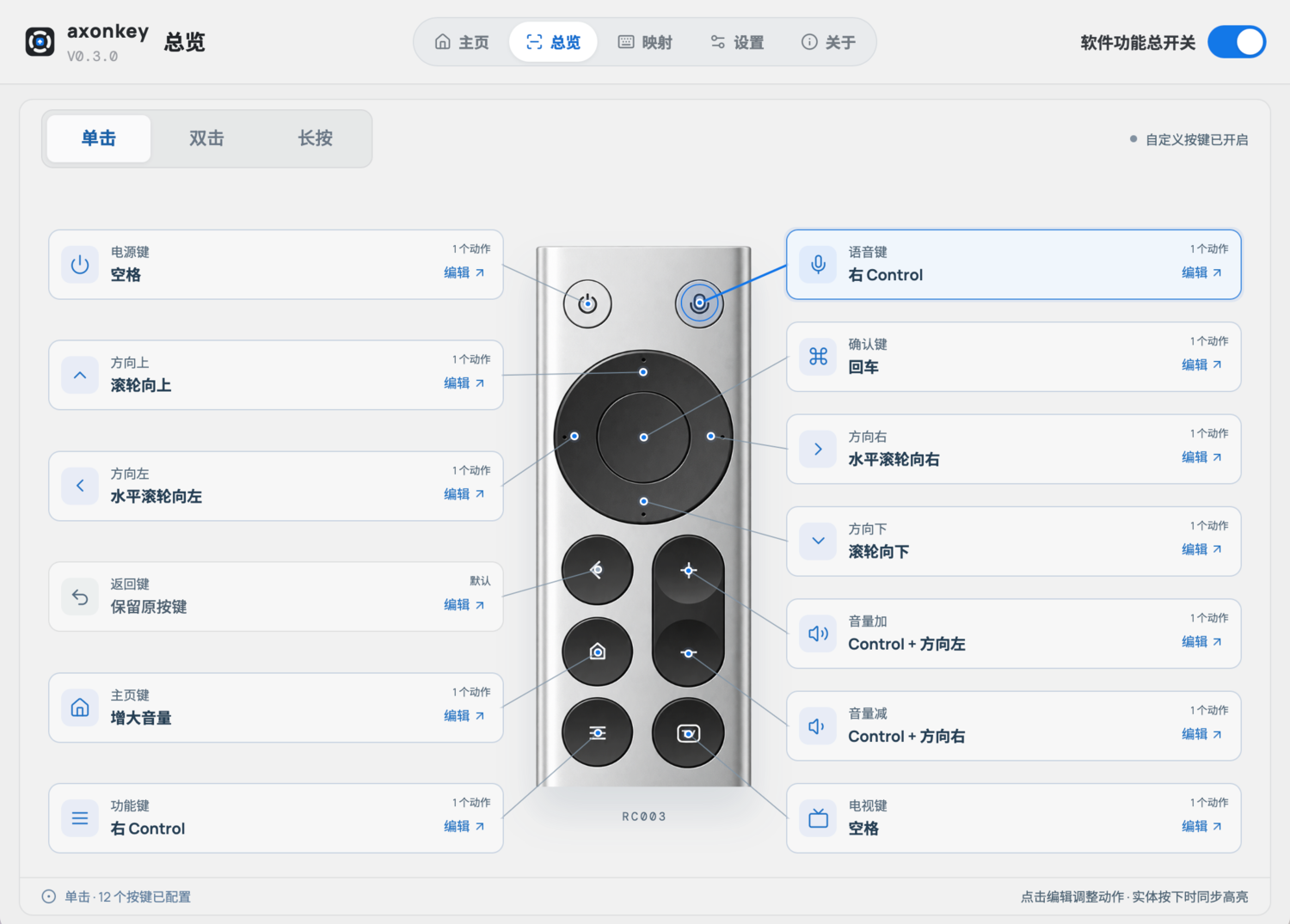This screenshot has height=924, width=1290.
Task: Select the home button on the remote
Action: coord(598,652)
